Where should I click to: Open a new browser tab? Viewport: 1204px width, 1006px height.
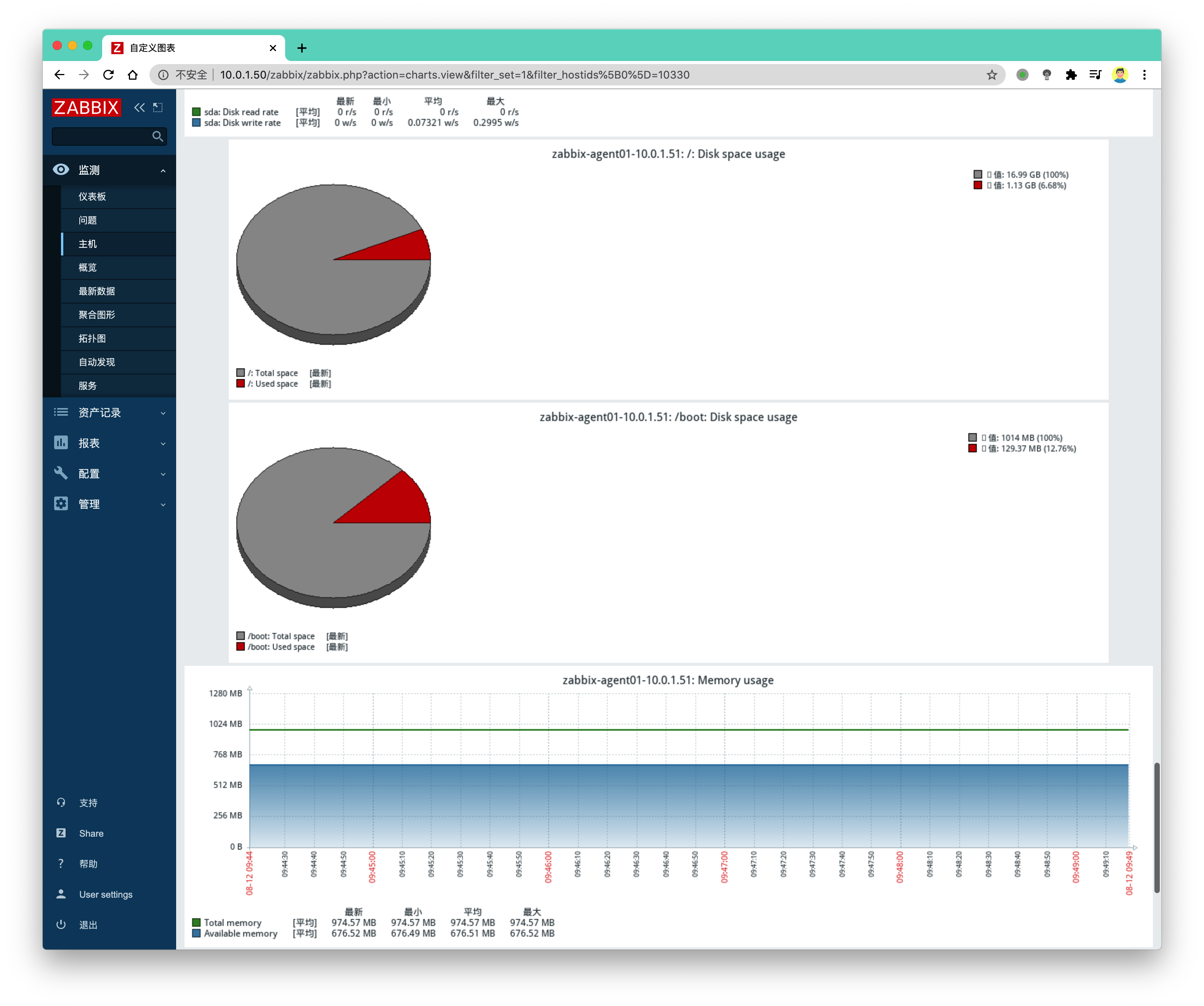[x=302, y=48]
